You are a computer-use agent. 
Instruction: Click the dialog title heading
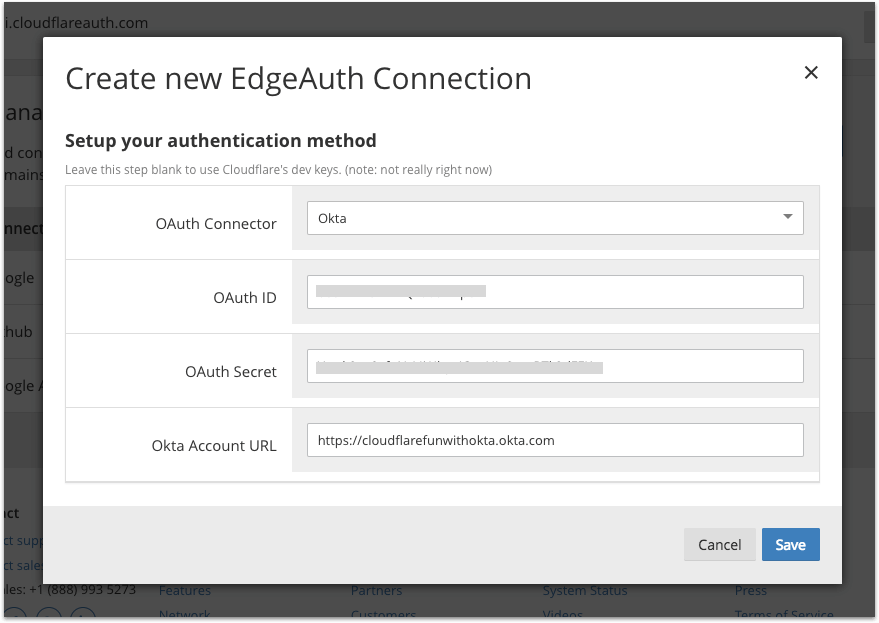pyautogui.click(x=298, y=78)
